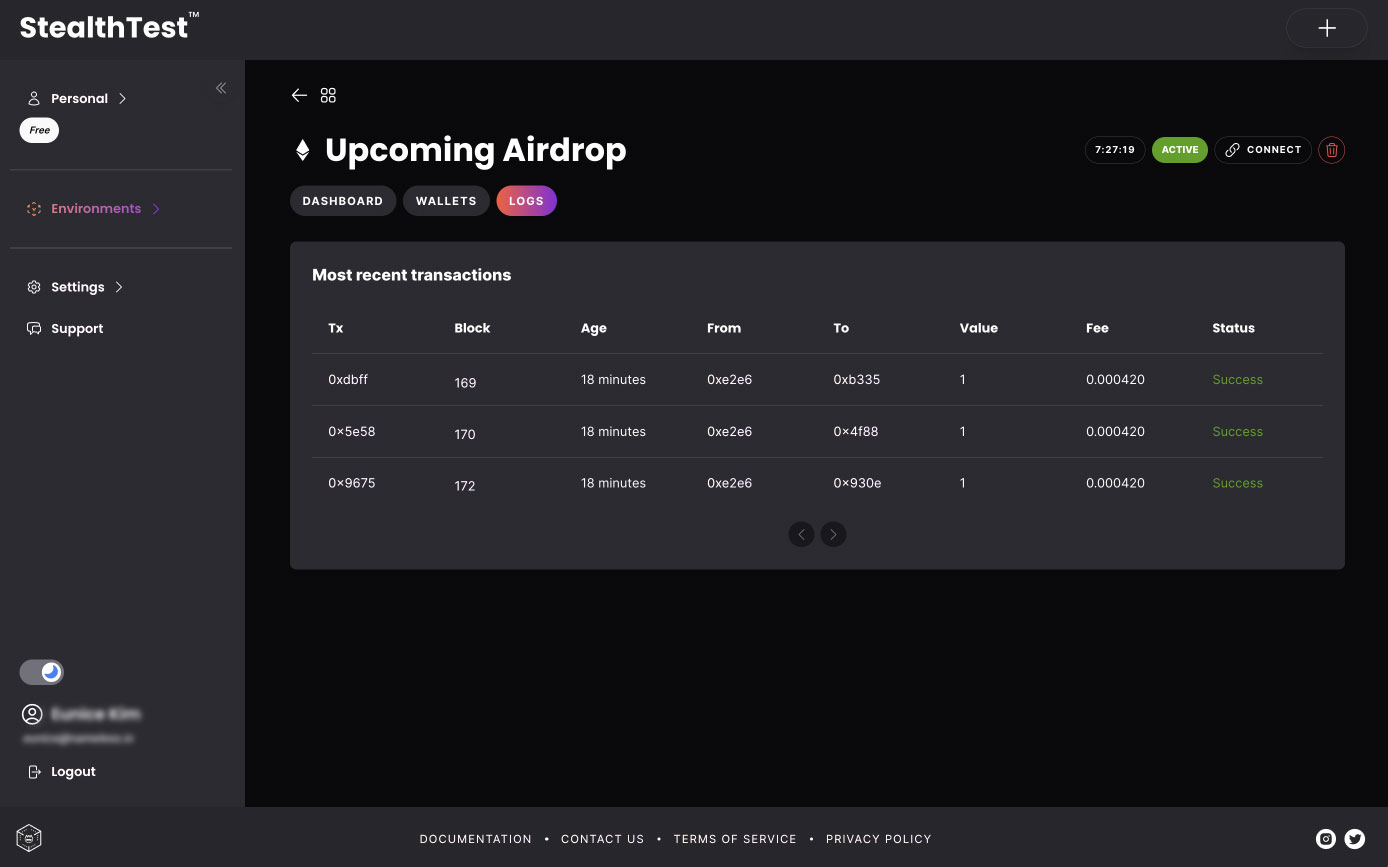Switch to the Dashboard tab

pos(343,201)
